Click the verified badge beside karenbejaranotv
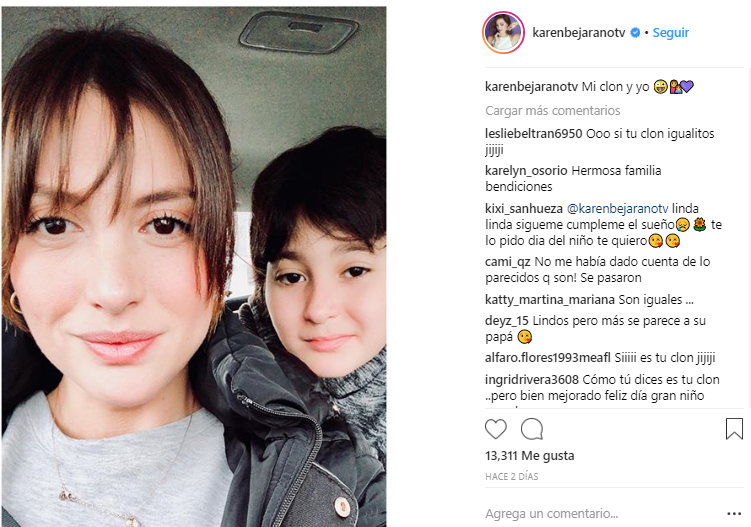 635,33
